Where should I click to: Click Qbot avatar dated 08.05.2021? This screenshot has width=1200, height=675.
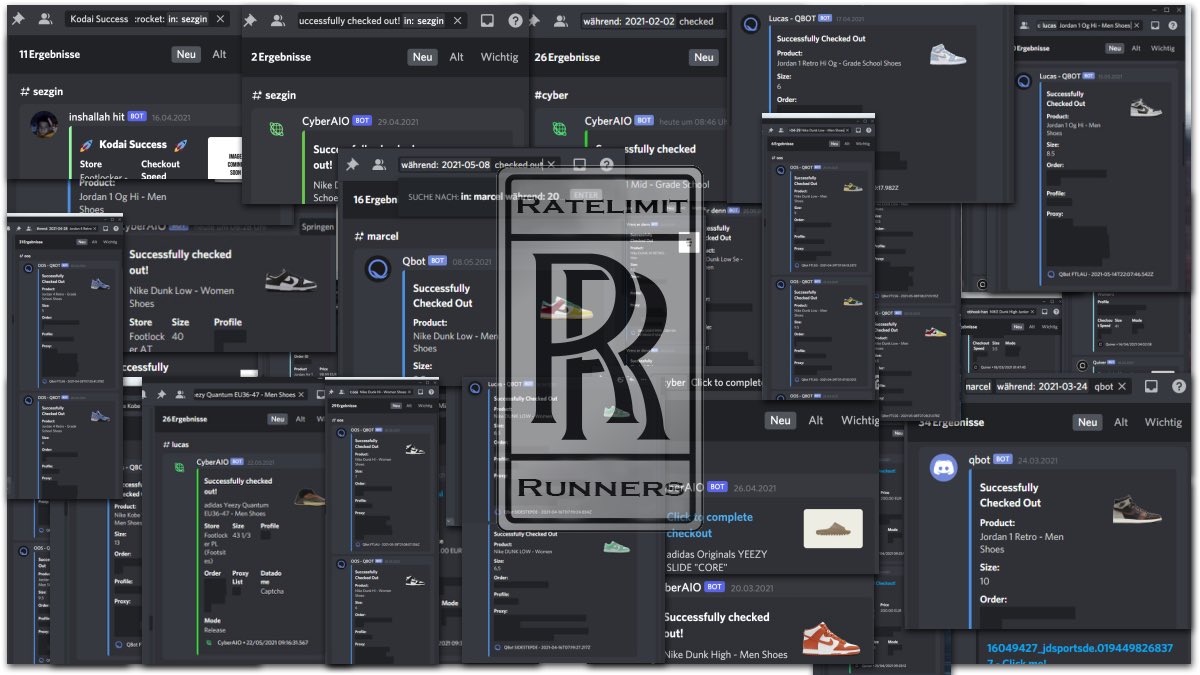(x=378, y=269)
